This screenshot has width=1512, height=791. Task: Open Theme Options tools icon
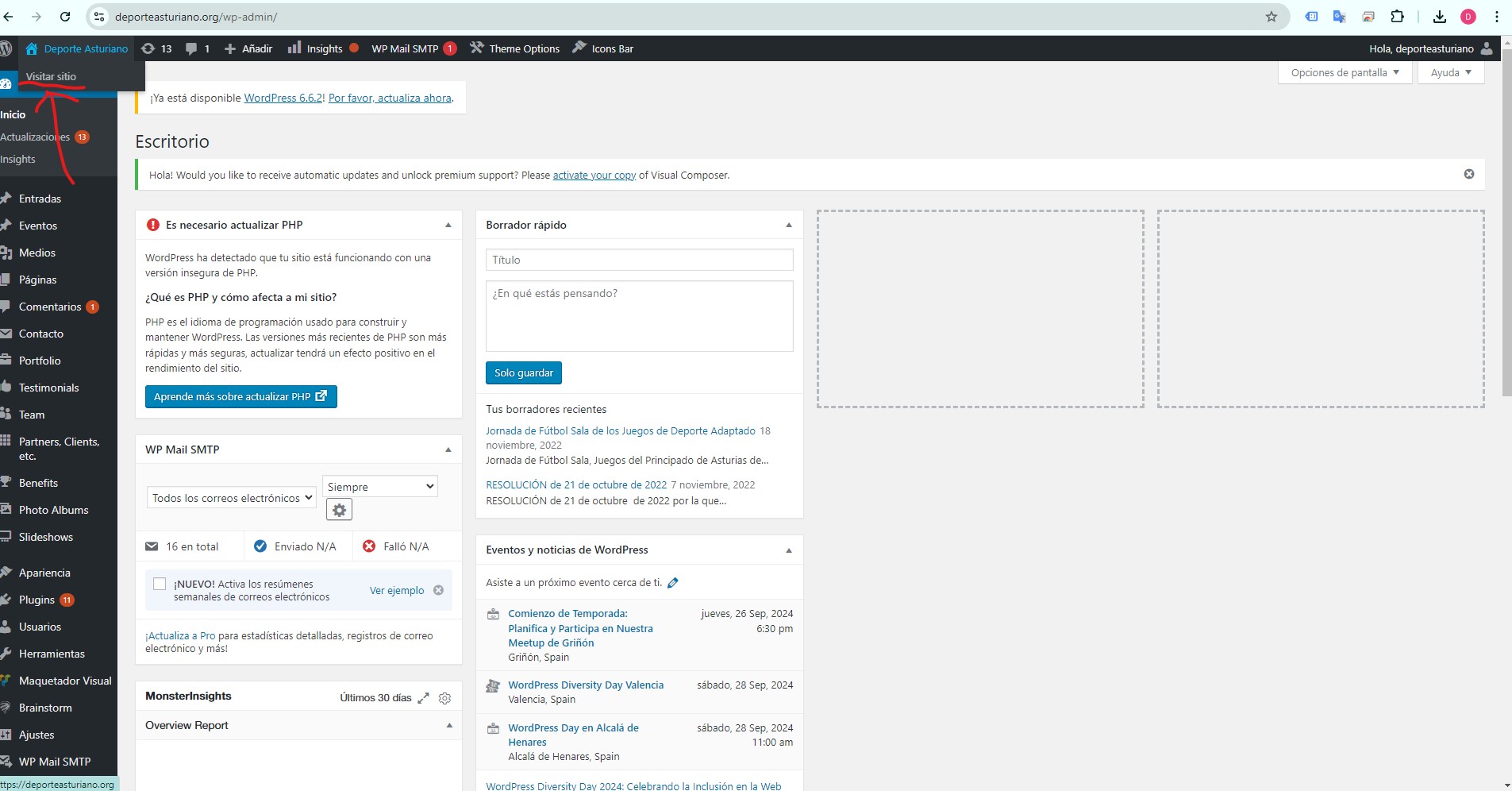(476, 48)
